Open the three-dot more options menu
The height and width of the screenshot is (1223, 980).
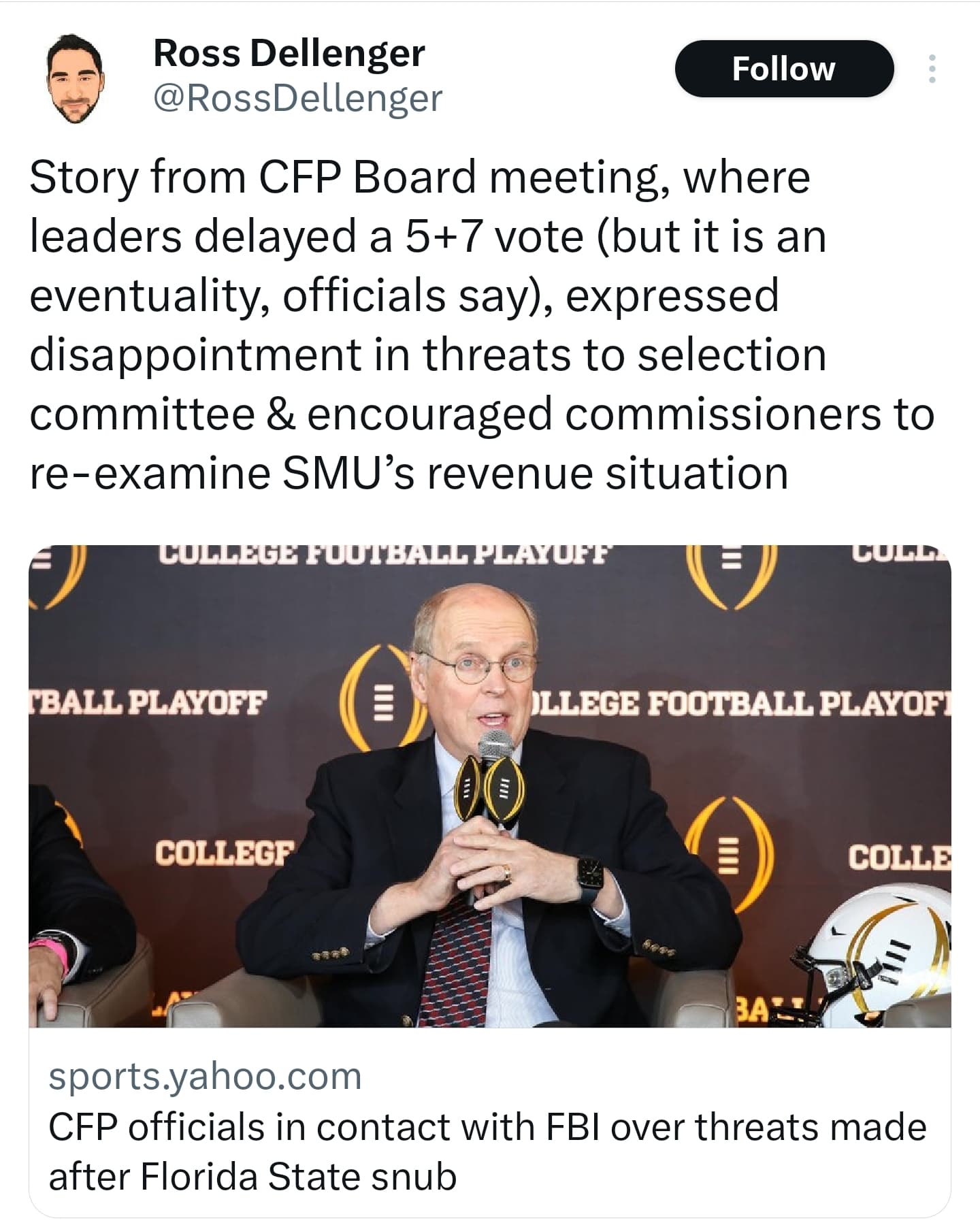[x=932, y=69]
